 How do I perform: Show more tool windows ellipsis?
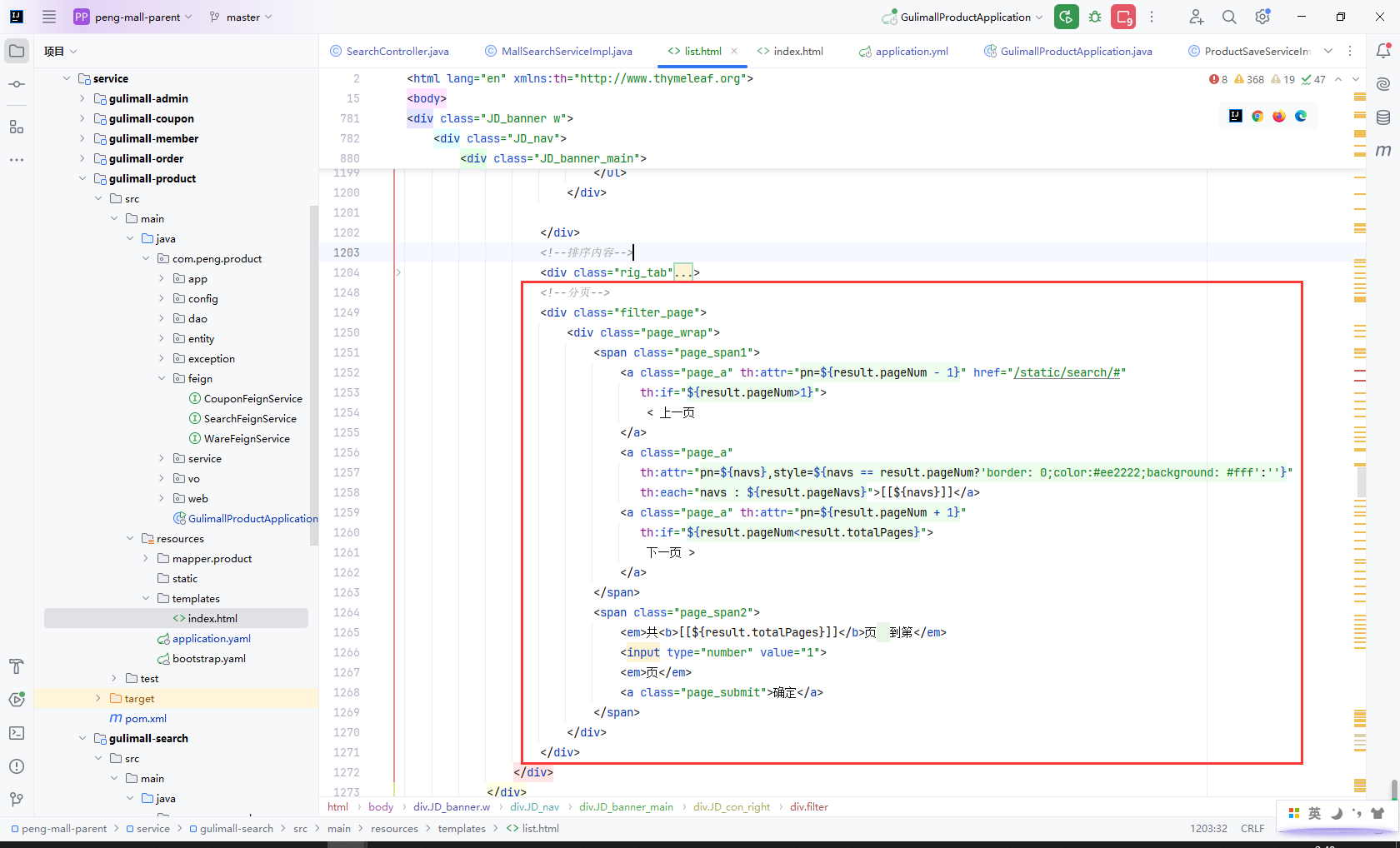[x=17, y=159]
